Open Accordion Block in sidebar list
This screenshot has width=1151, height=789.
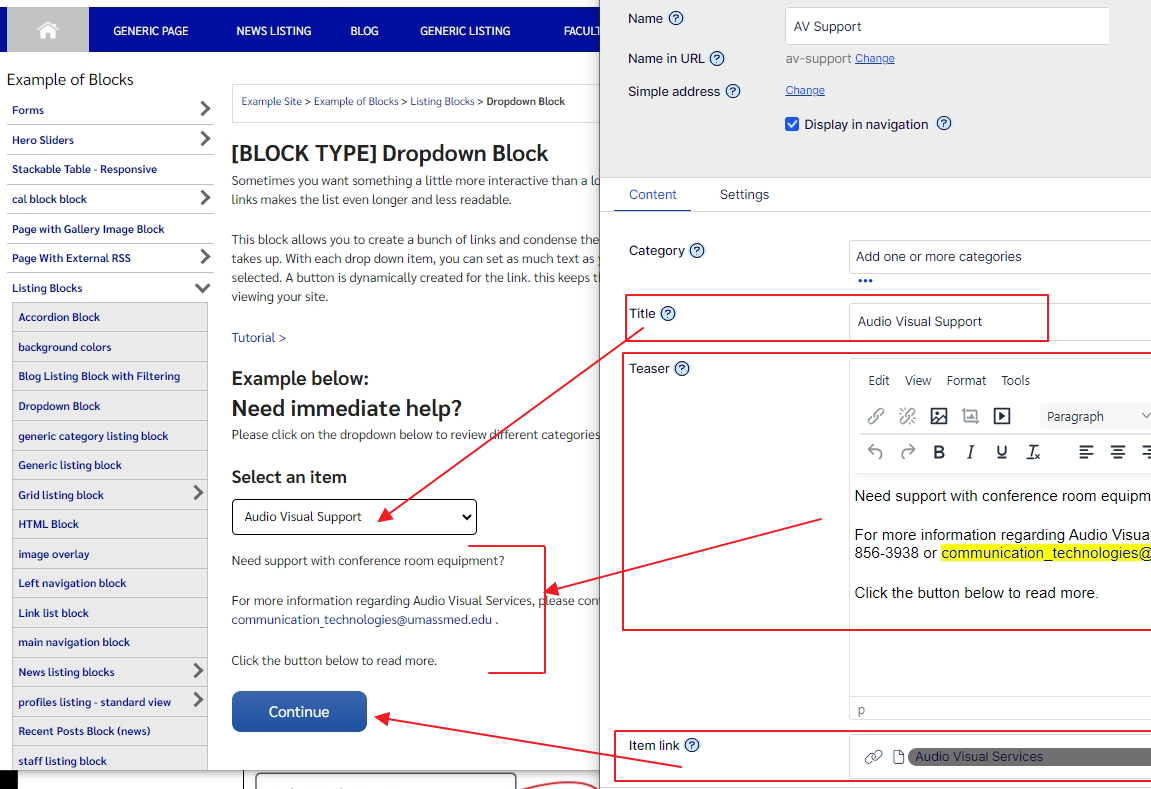pos(59,317)
